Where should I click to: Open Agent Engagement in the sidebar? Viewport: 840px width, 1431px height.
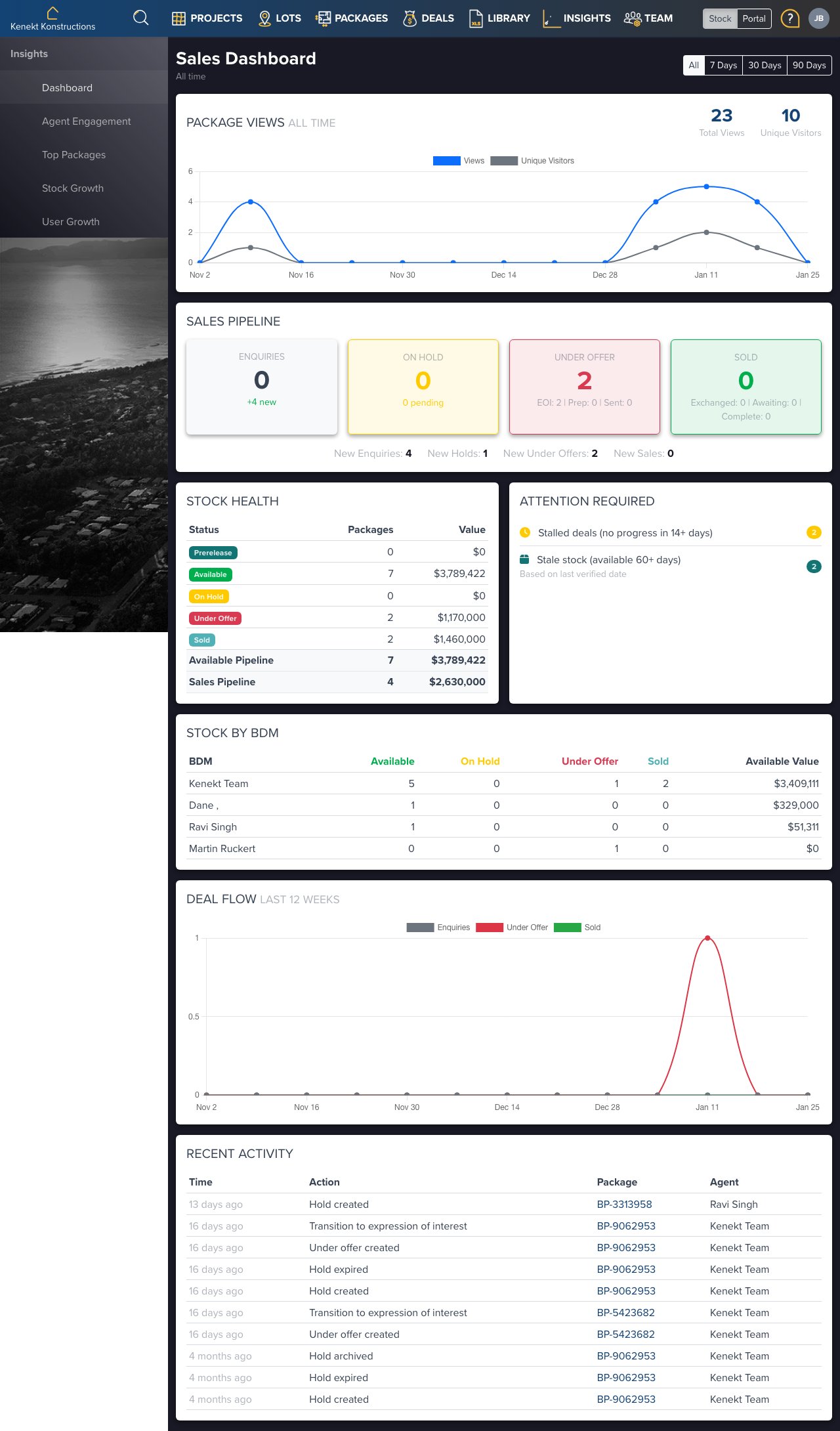pos(84,121)
